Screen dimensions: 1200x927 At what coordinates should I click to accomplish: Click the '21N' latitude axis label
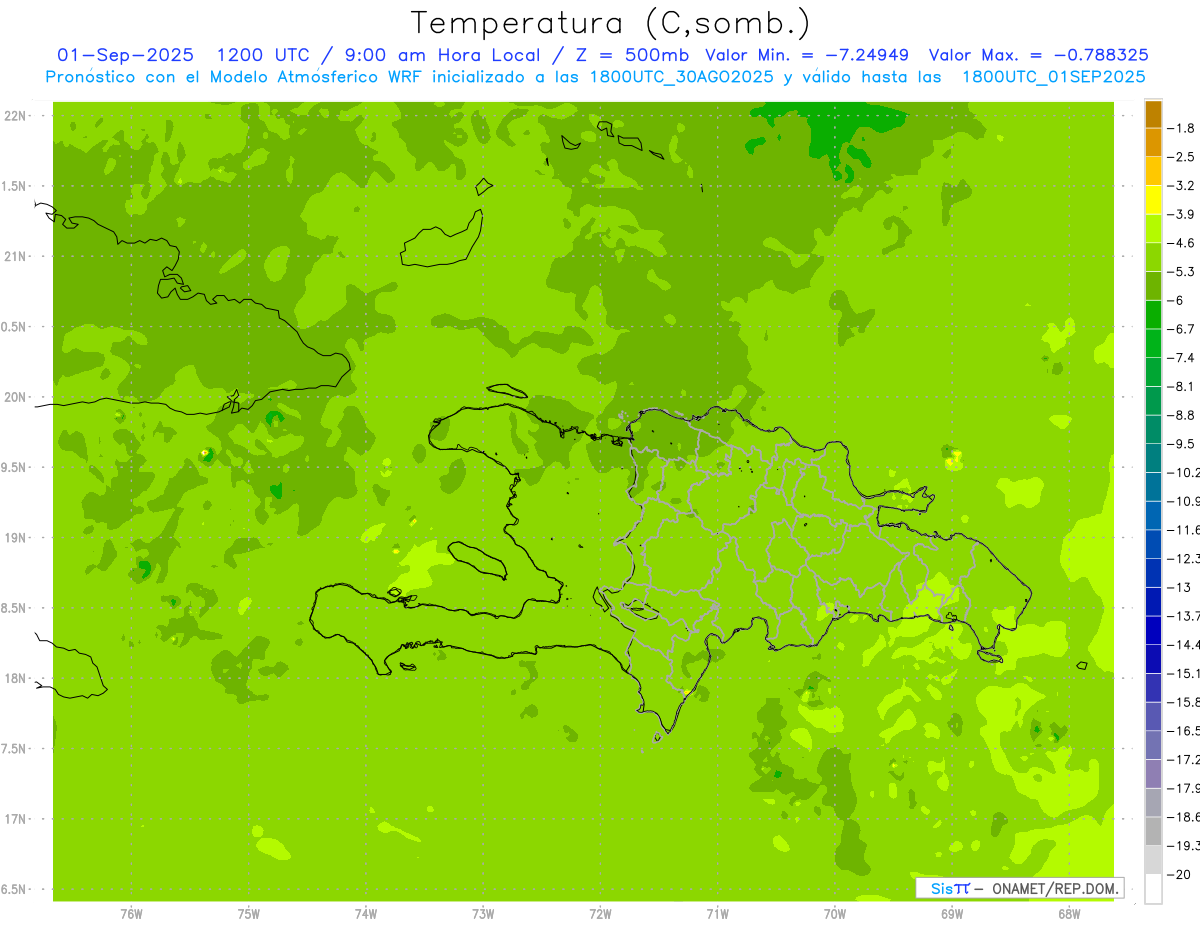pos(15,256)
